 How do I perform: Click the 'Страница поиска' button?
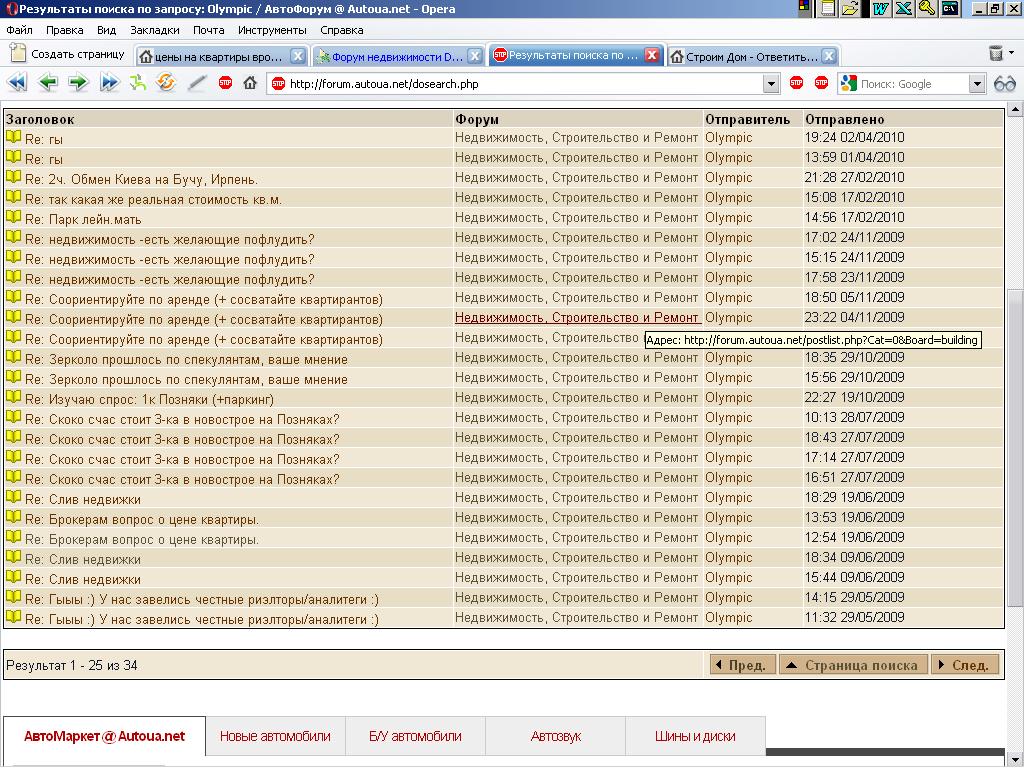point(853,665)
